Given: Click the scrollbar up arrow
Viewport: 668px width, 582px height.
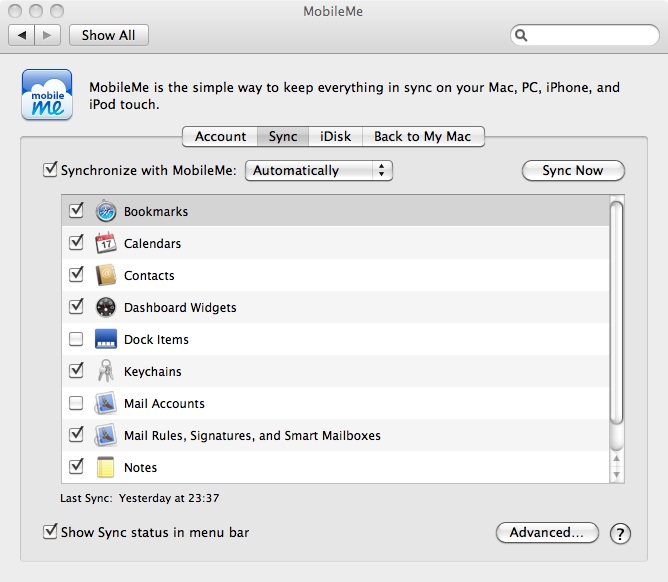Looking at the screenshot, I should [616, 459].
